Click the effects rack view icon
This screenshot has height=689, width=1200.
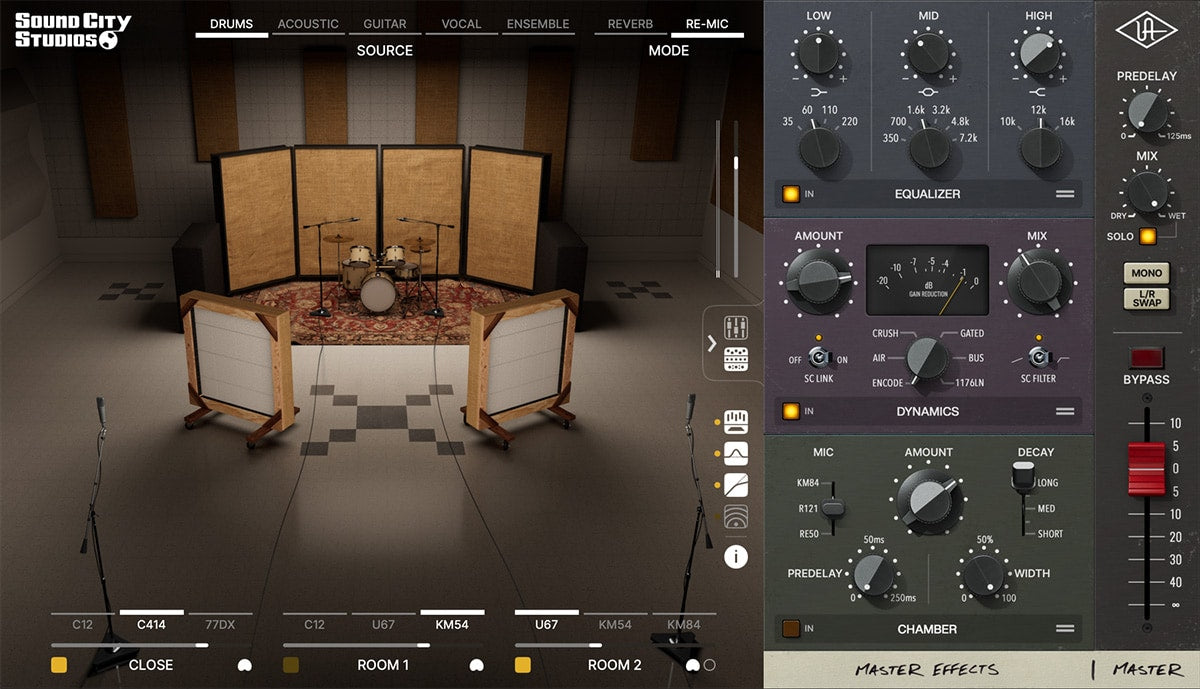[736, 359]
